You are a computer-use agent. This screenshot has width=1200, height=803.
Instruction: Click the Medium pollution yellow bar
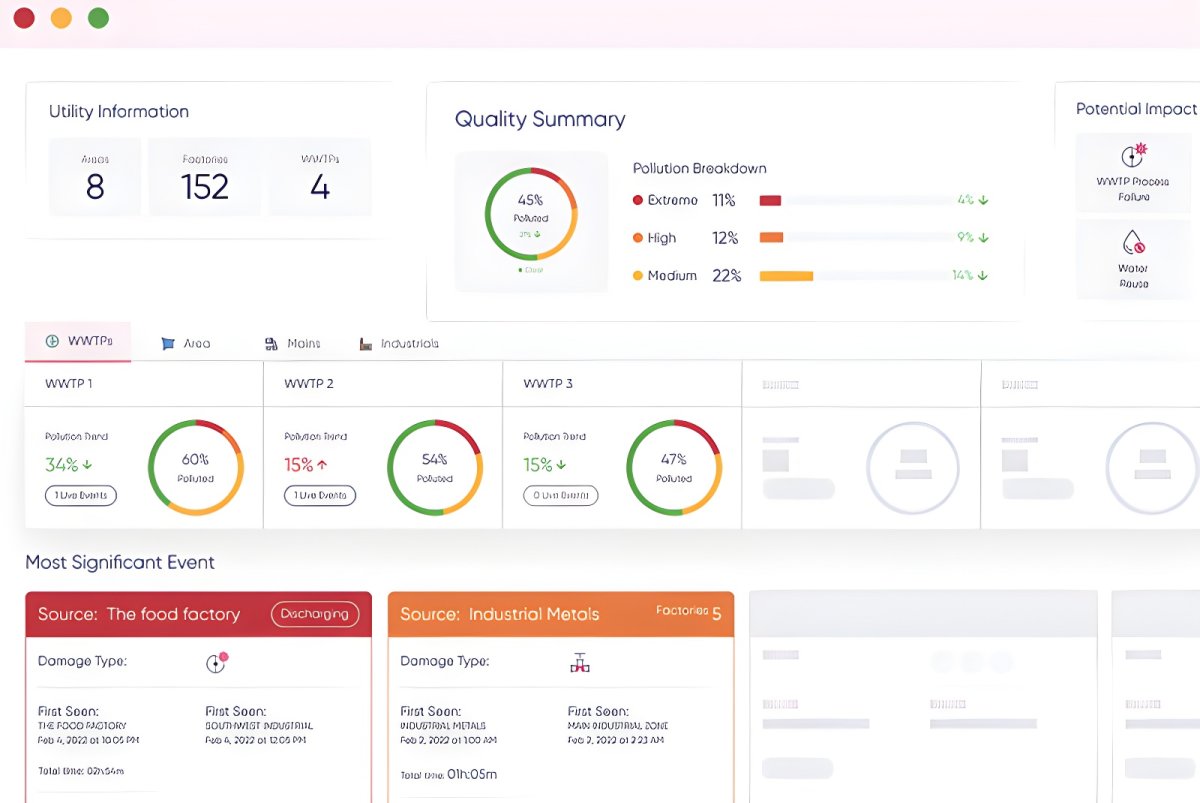[x=786, y=275]
